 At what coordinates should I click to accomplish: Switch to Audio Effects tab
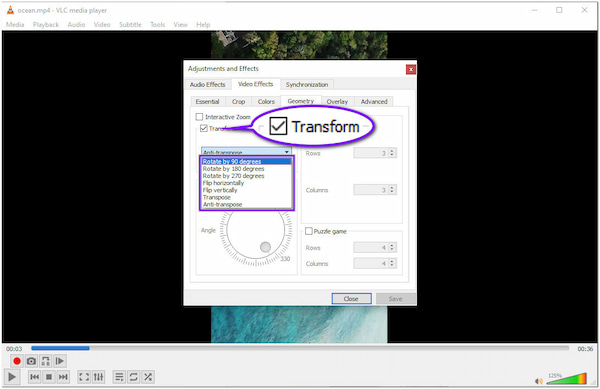207,85
